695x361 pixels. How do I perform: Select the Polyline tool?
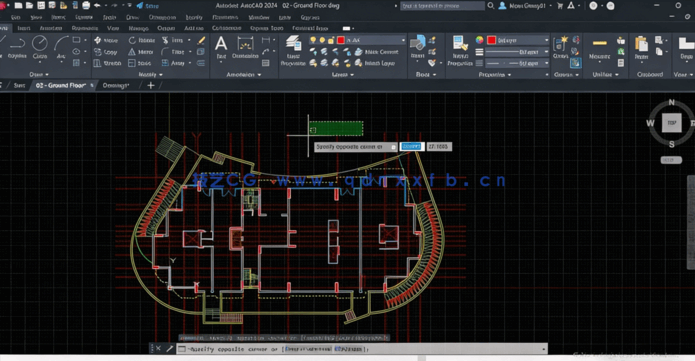coord(17,47)
